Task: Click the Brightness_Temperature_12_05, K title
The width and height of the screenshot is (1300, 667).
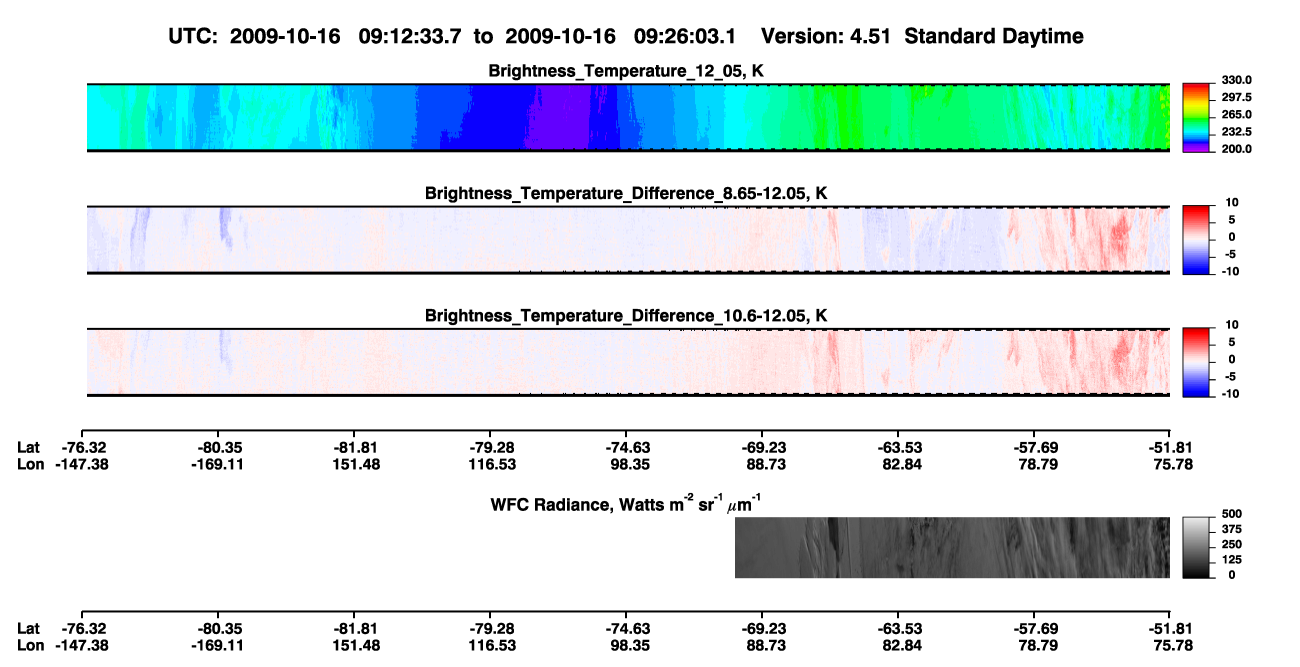Action: pos(626,70)
